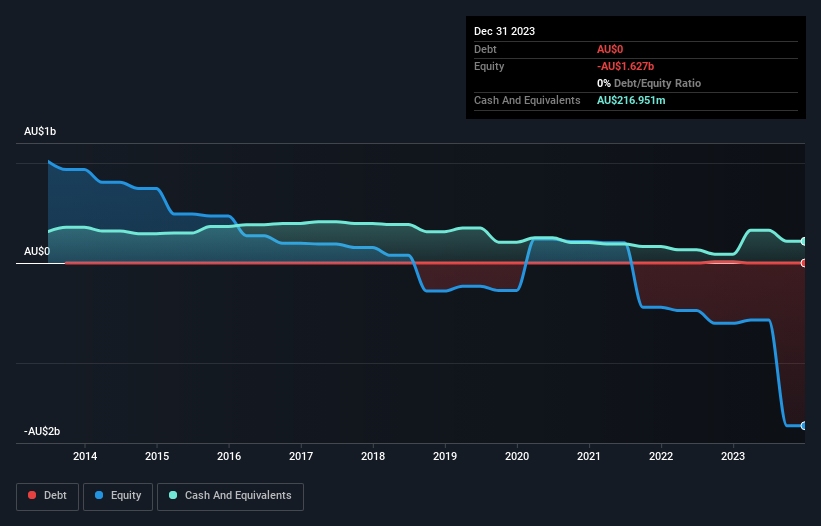The width and height of the screenshot is (821, 526).
Task: Click the 2021 x-axis label
Action: tap(589, 456)
